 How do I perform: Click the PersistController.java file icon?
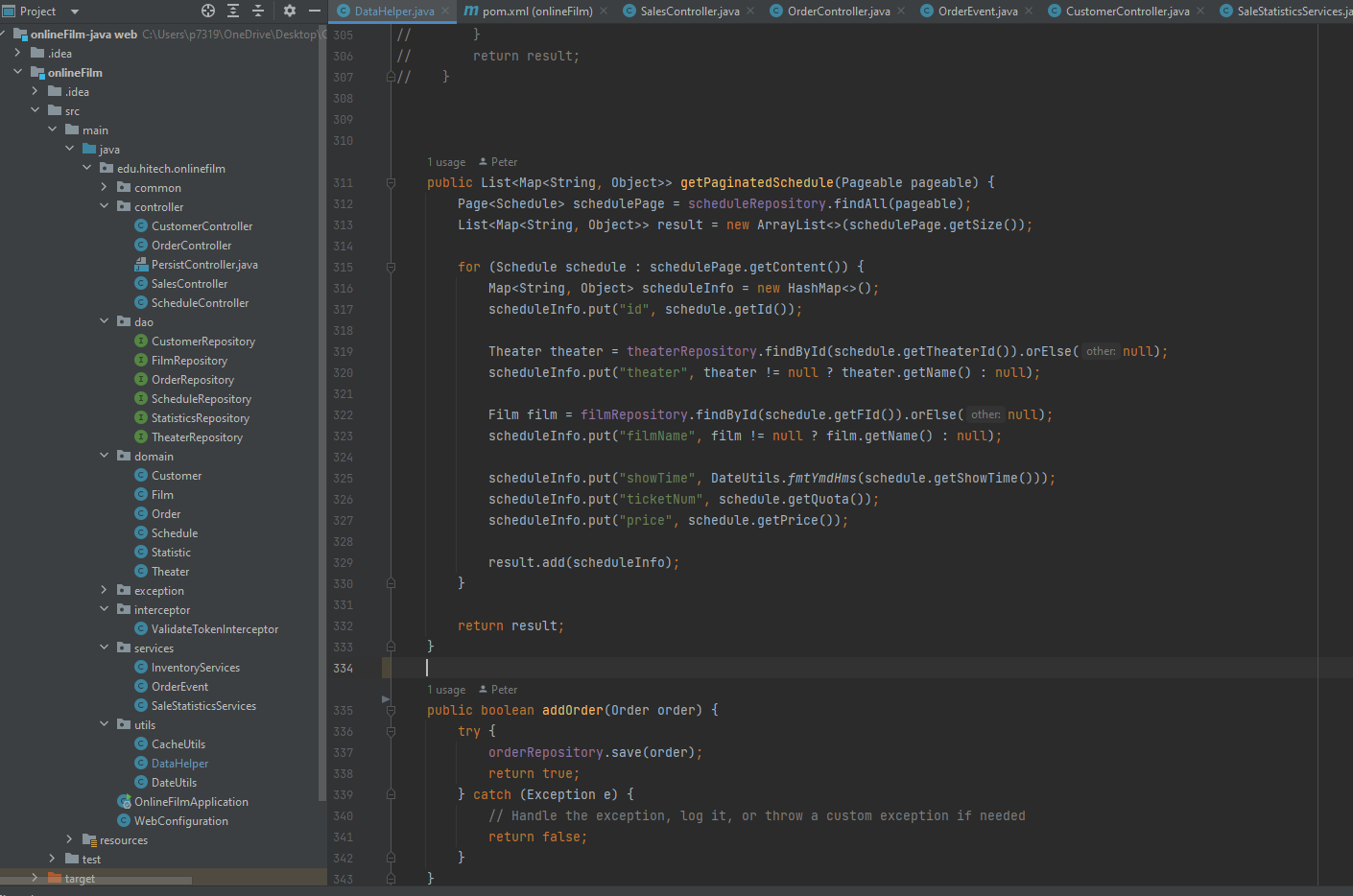[141, 264]
